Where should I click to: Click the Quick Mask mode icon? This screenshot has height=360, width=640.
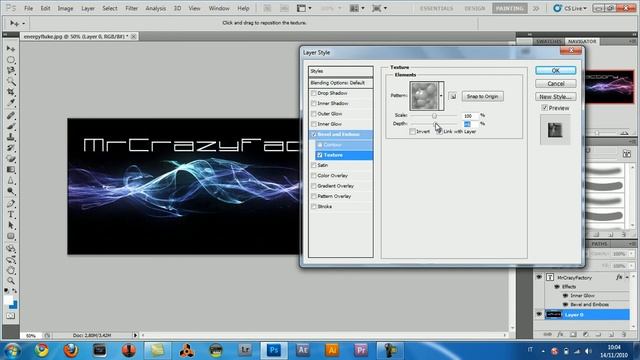(x=11, y=316)
